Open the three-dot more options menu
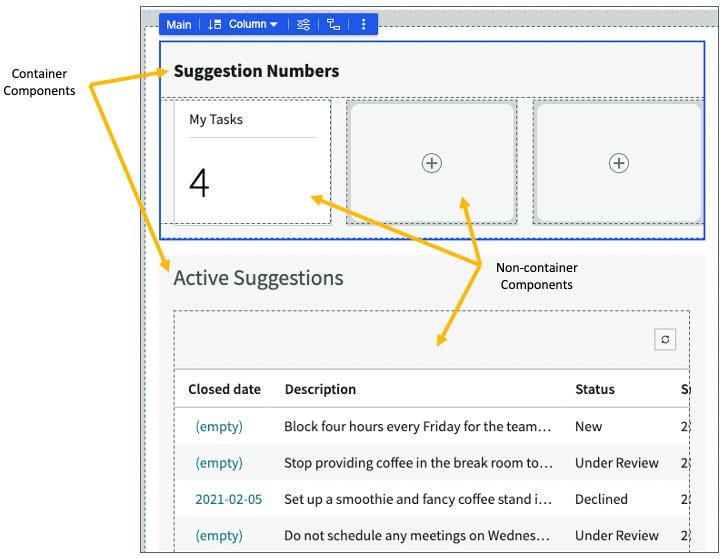Image resolution: width=724 pixels, height=559 pixels. [363, 24]
